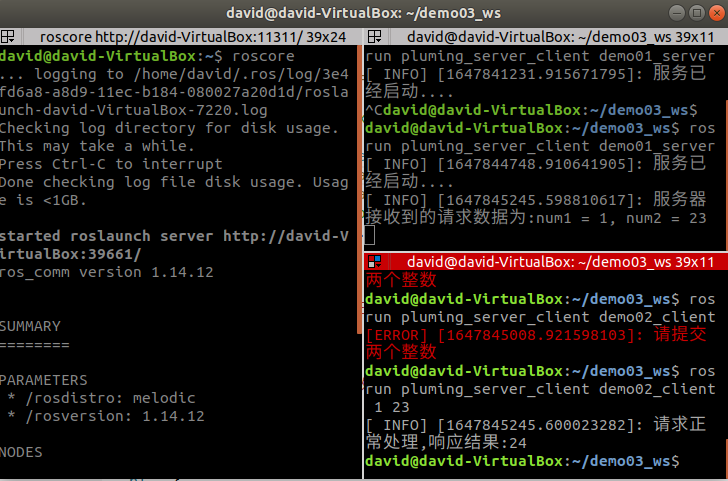Minimize the terminal window
This screenshot has width=728, height=481.
(x=677, y=13)
